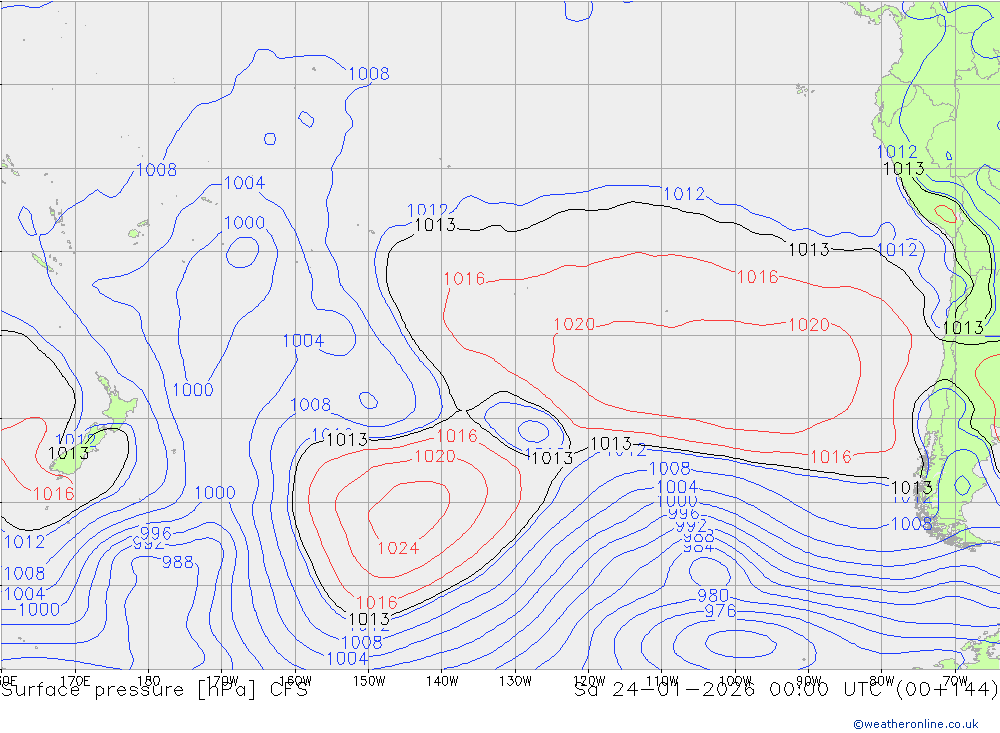Click the 70W longitude label

point(955,681)
